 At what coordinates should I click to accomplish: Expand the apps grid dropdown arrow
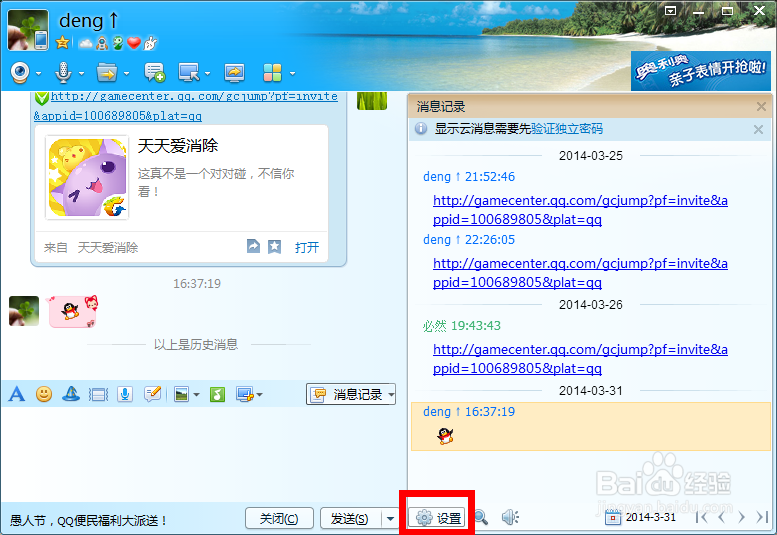pyautogui.click(x=292, y=73)
